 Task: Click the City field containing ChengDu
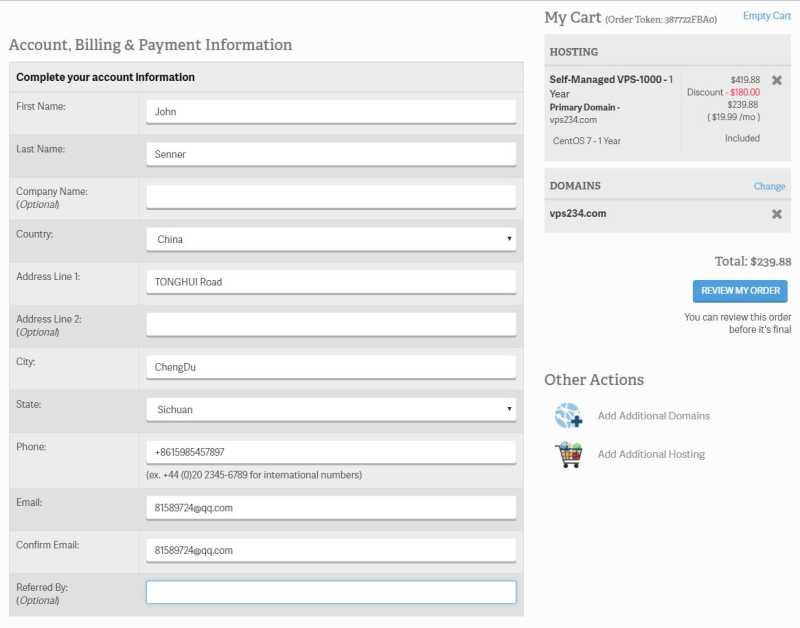point(331,367)
